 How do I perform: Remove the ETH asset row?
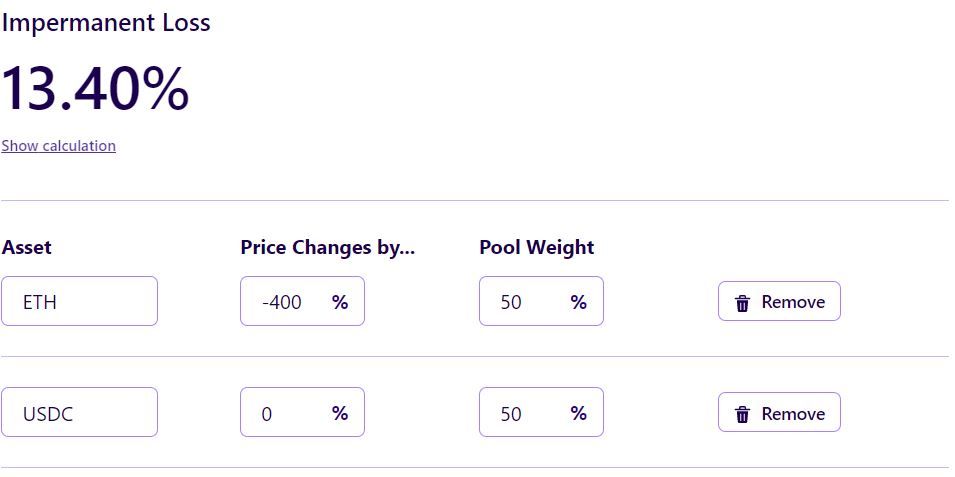point(779,302)
